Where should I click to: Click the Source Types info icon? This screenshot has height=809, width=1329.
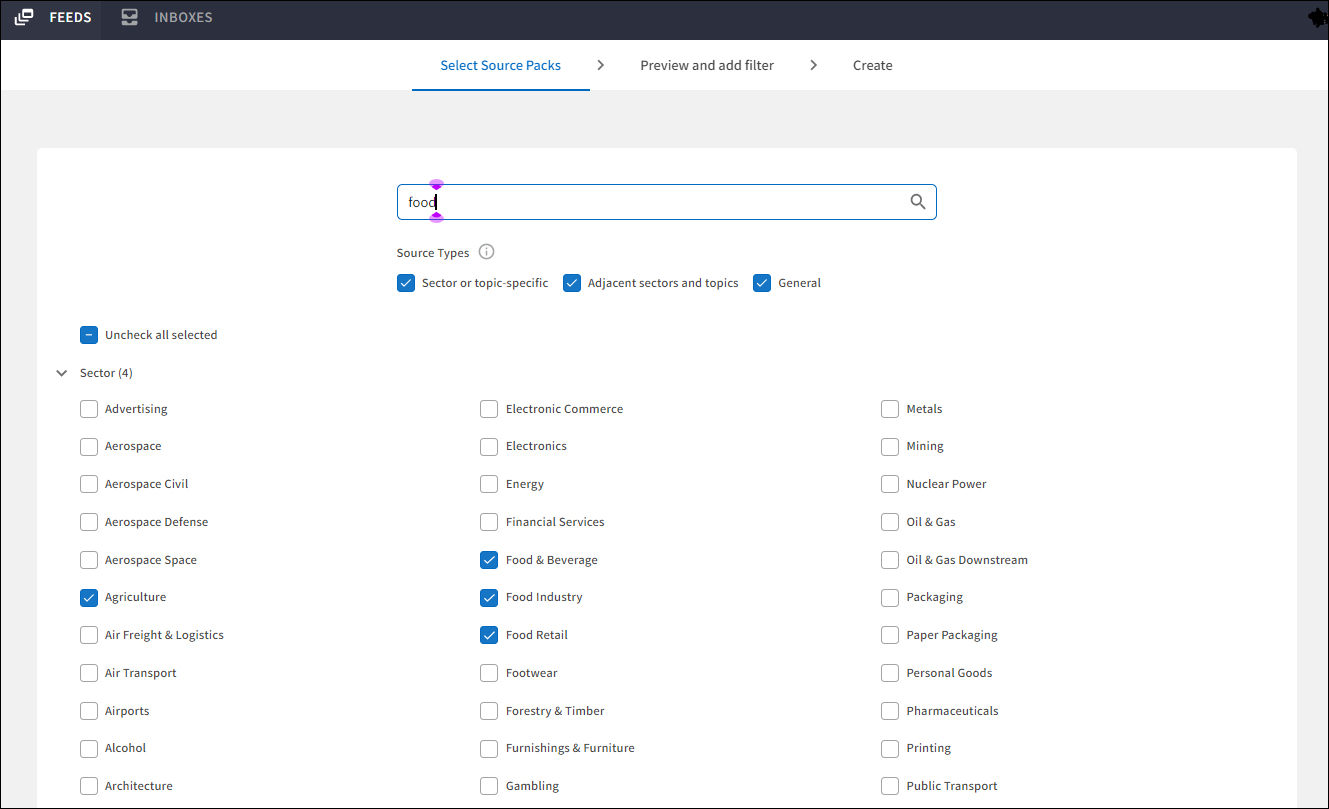[x=487, y=252]
